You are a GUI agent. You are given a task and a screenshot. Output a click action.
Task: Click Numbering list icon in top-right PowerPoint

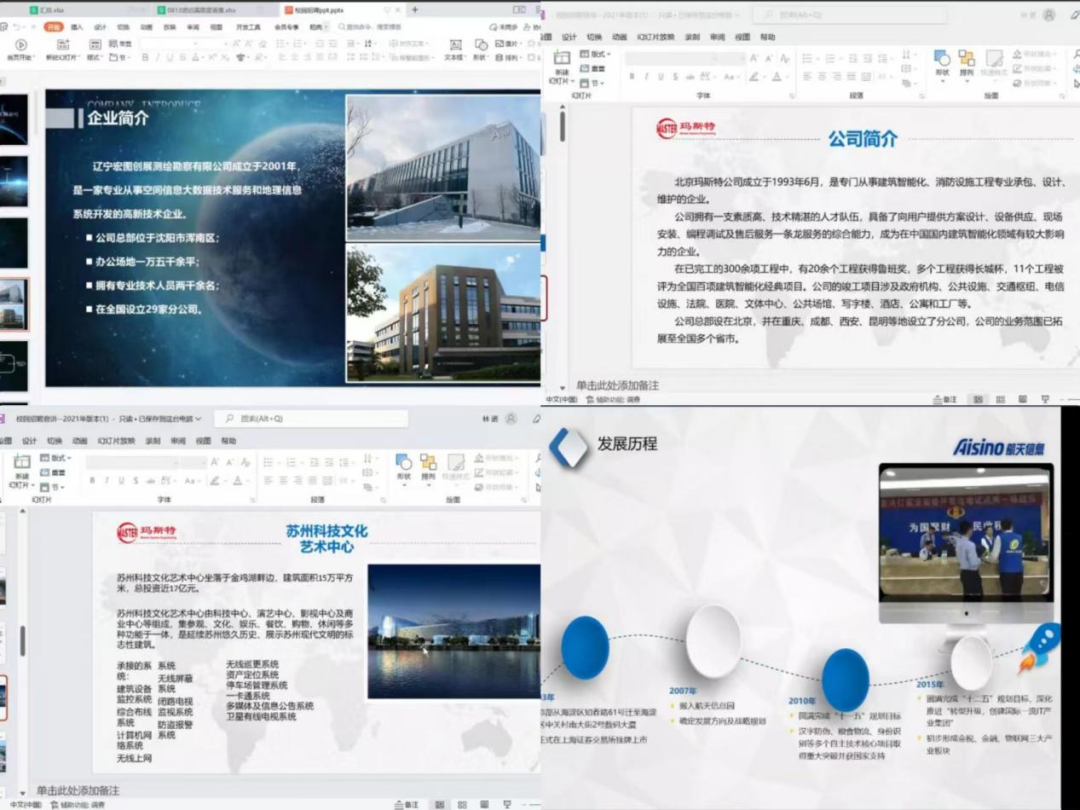(x=830, y=58)
